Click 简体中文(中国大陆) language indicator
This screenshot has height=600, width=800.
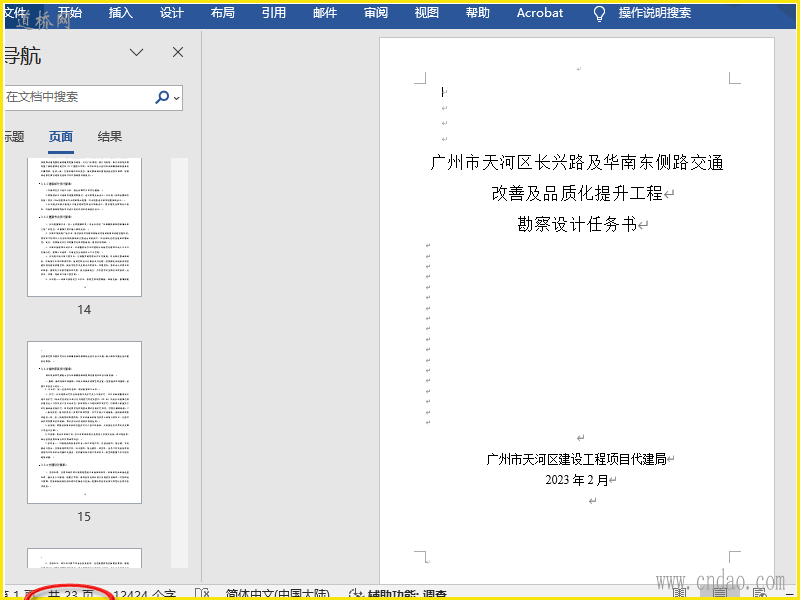278,595
